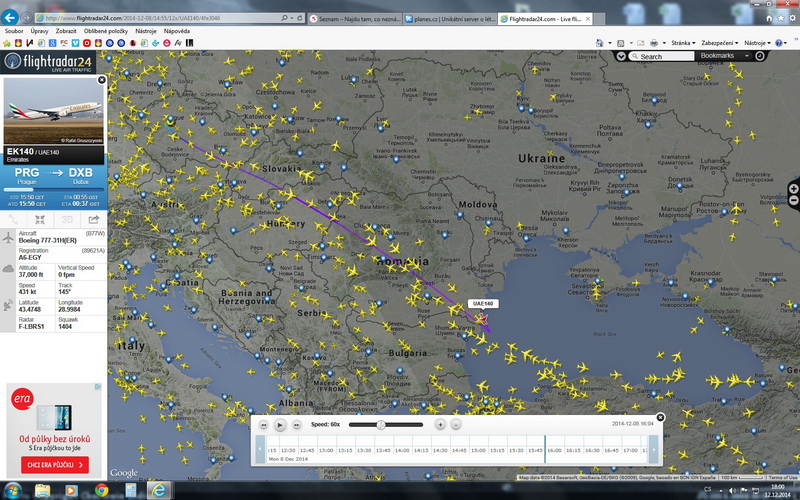Click the Google logo on map
Screen dimensions: 800x500
[x=124, y=473]
